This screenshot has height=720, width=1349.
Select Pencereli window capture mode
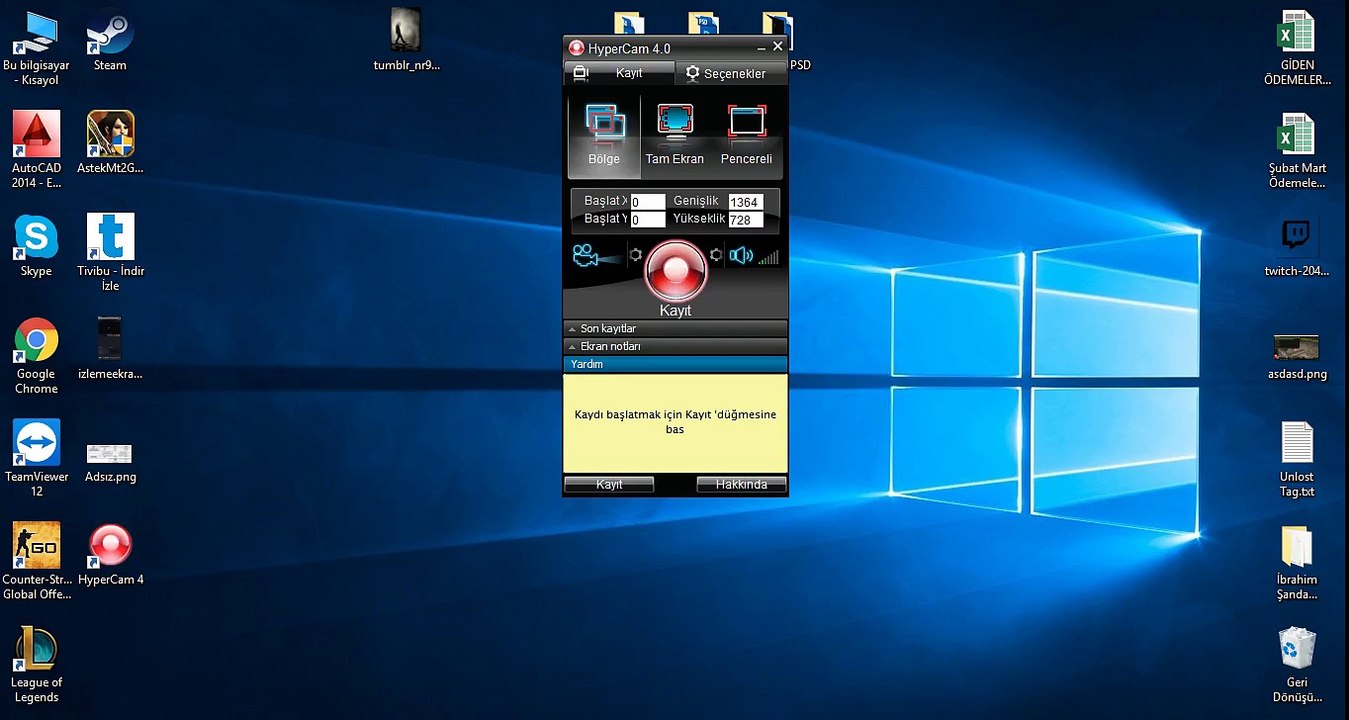(x=746, y=135)
